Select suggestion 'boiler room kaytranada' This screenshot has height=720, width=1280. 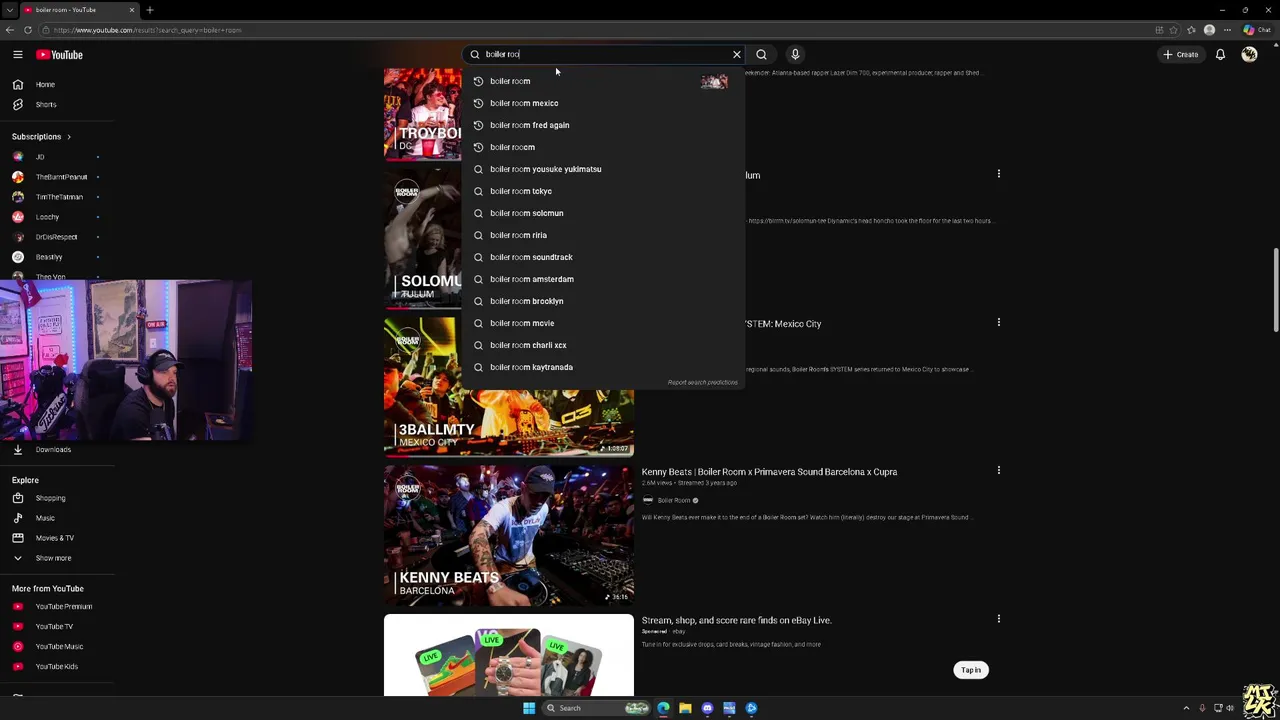(x=603, y=367)
